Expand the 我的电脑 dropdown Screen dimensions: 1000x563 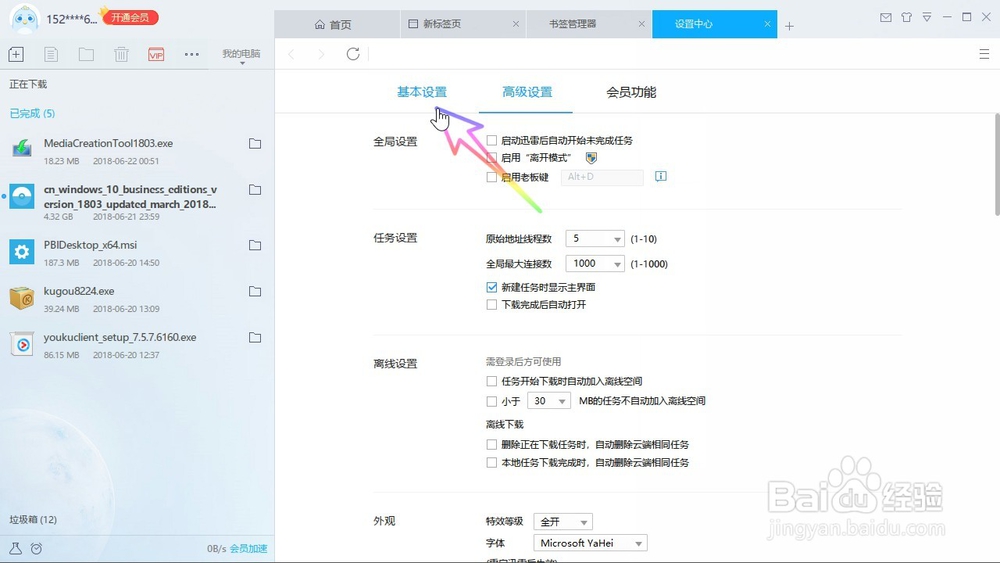coord(241,56)
